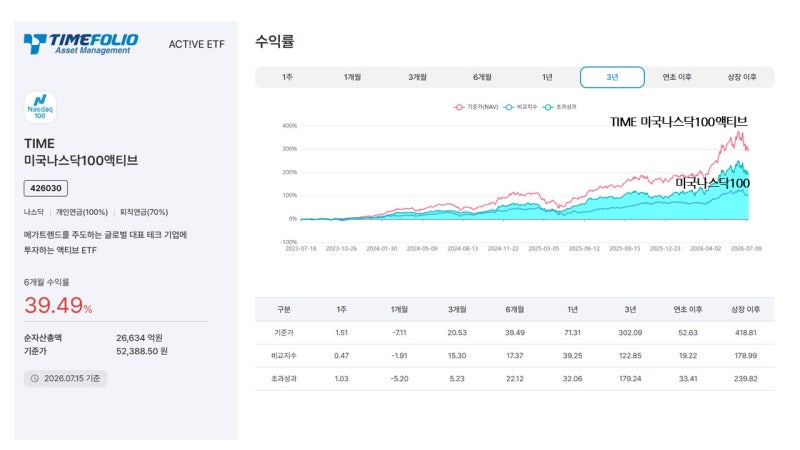Click the 퇴직연금(70%) tag

pyautogui.click(x=144, y=212)
